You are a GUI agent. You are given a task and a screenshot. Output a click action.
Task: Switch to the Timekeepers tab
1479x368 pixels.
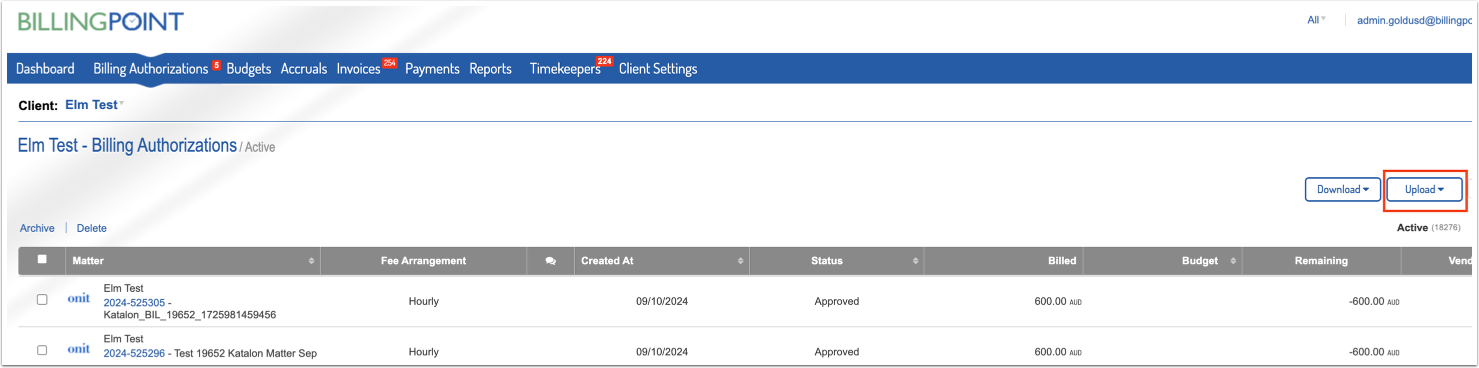tap(565, 69)
